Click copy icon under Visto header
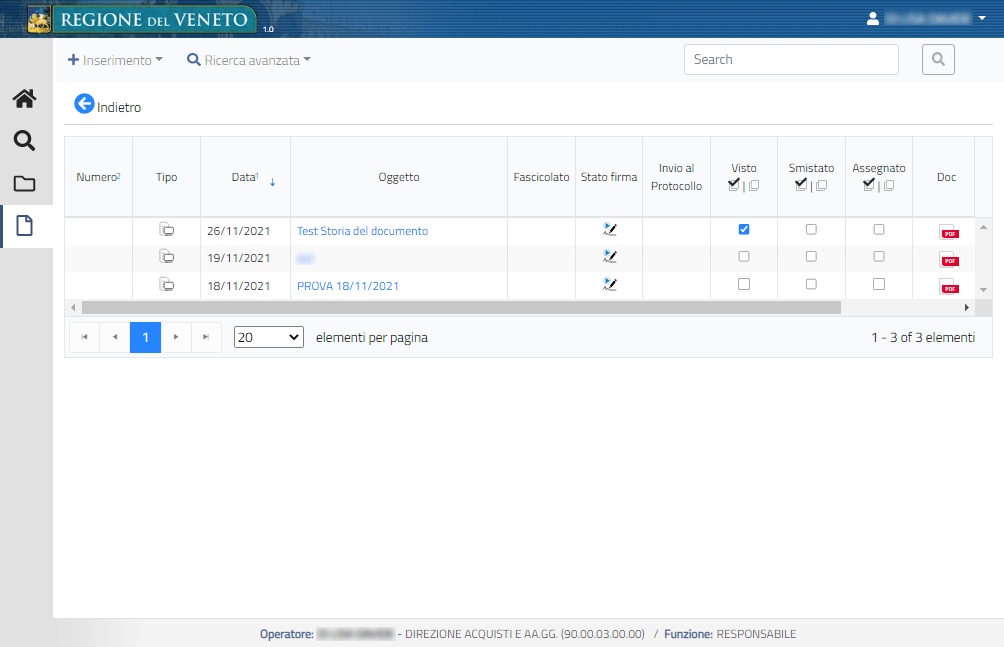Image resolution: width=1004 pixels, height=647 pixels. (x=754, y=186)
